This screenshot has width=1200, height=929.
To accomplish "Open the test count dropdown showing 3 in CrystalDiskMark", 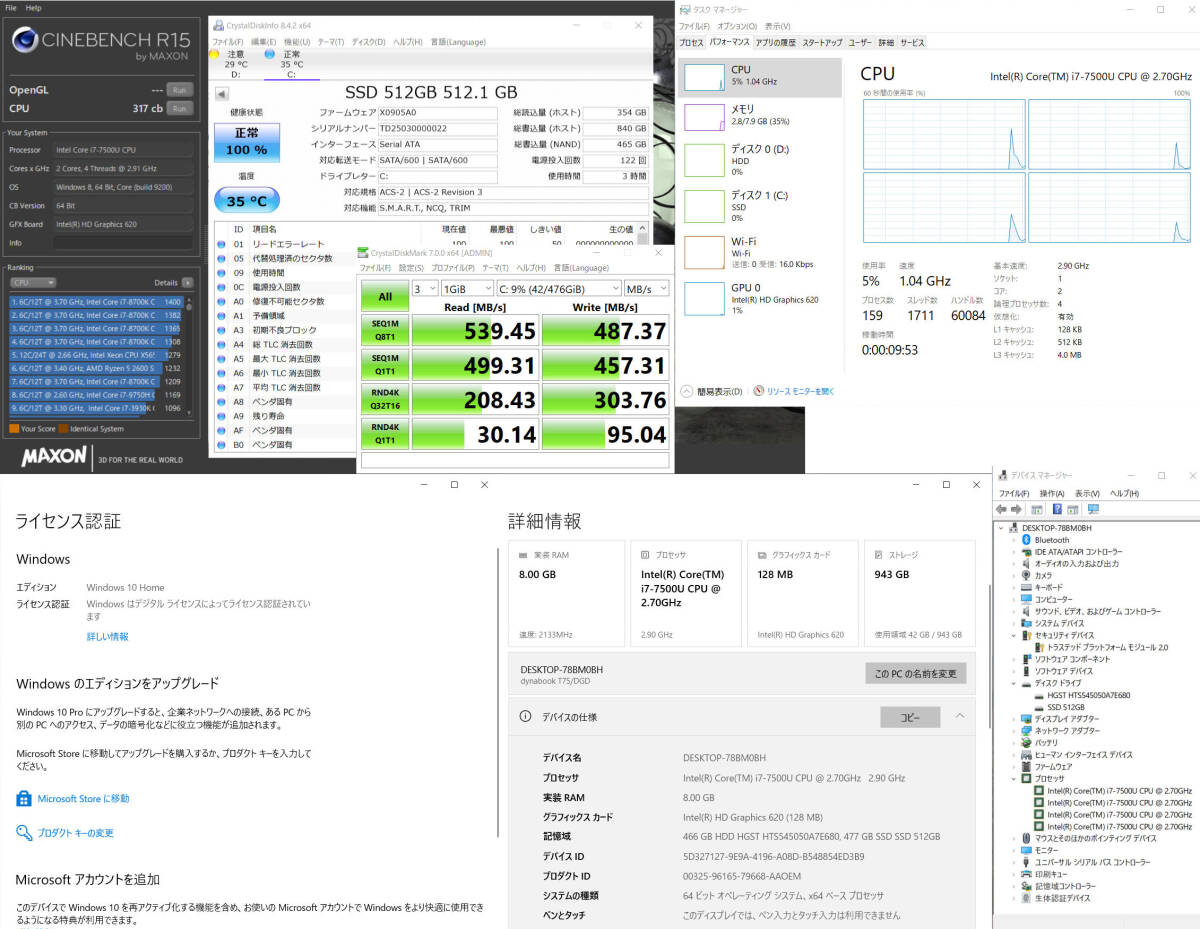I will pos(424,288).
